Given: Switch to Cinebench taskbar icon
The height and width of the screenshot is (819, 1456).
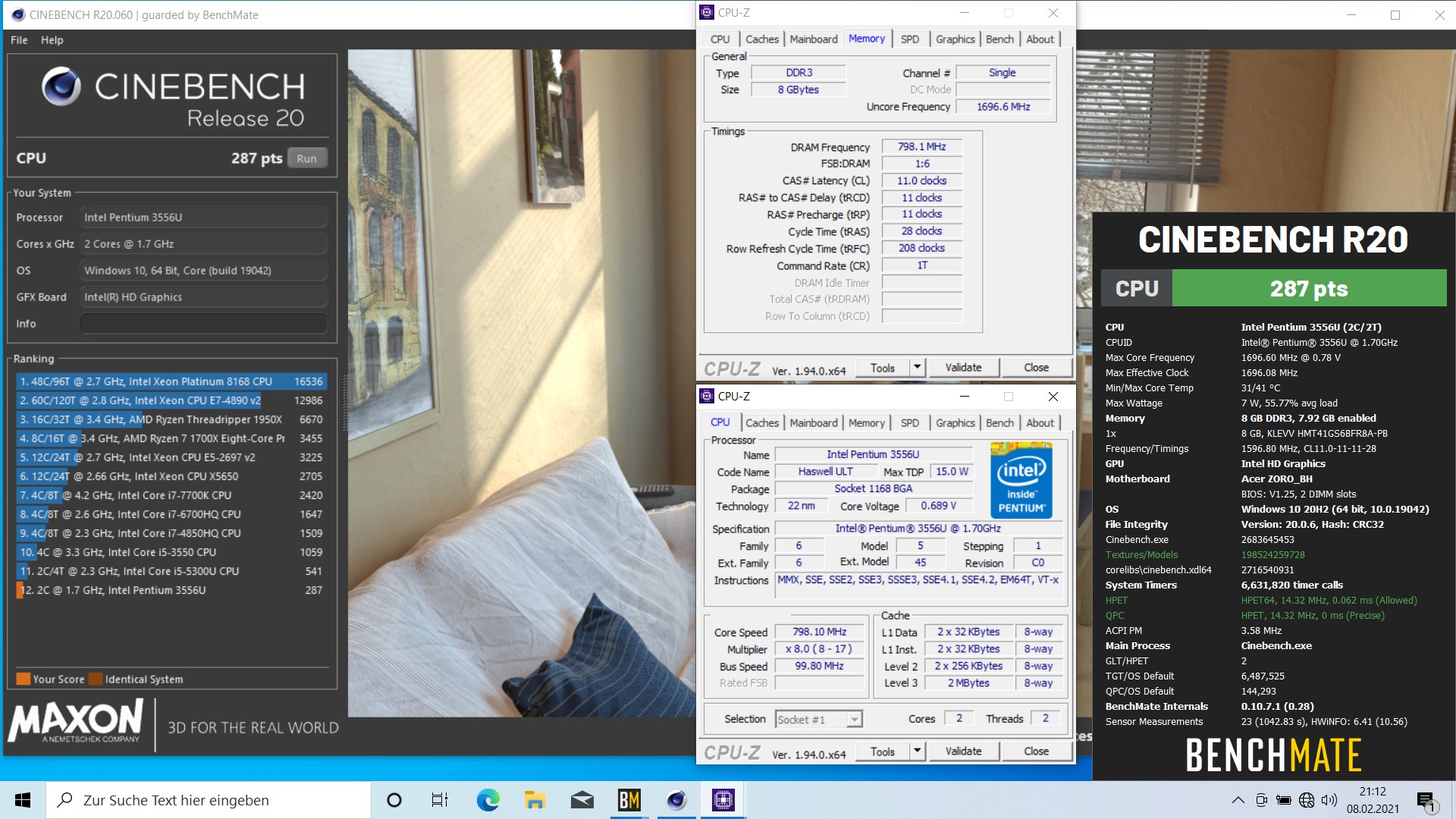Looking at the screenshot, I should 676,800.
